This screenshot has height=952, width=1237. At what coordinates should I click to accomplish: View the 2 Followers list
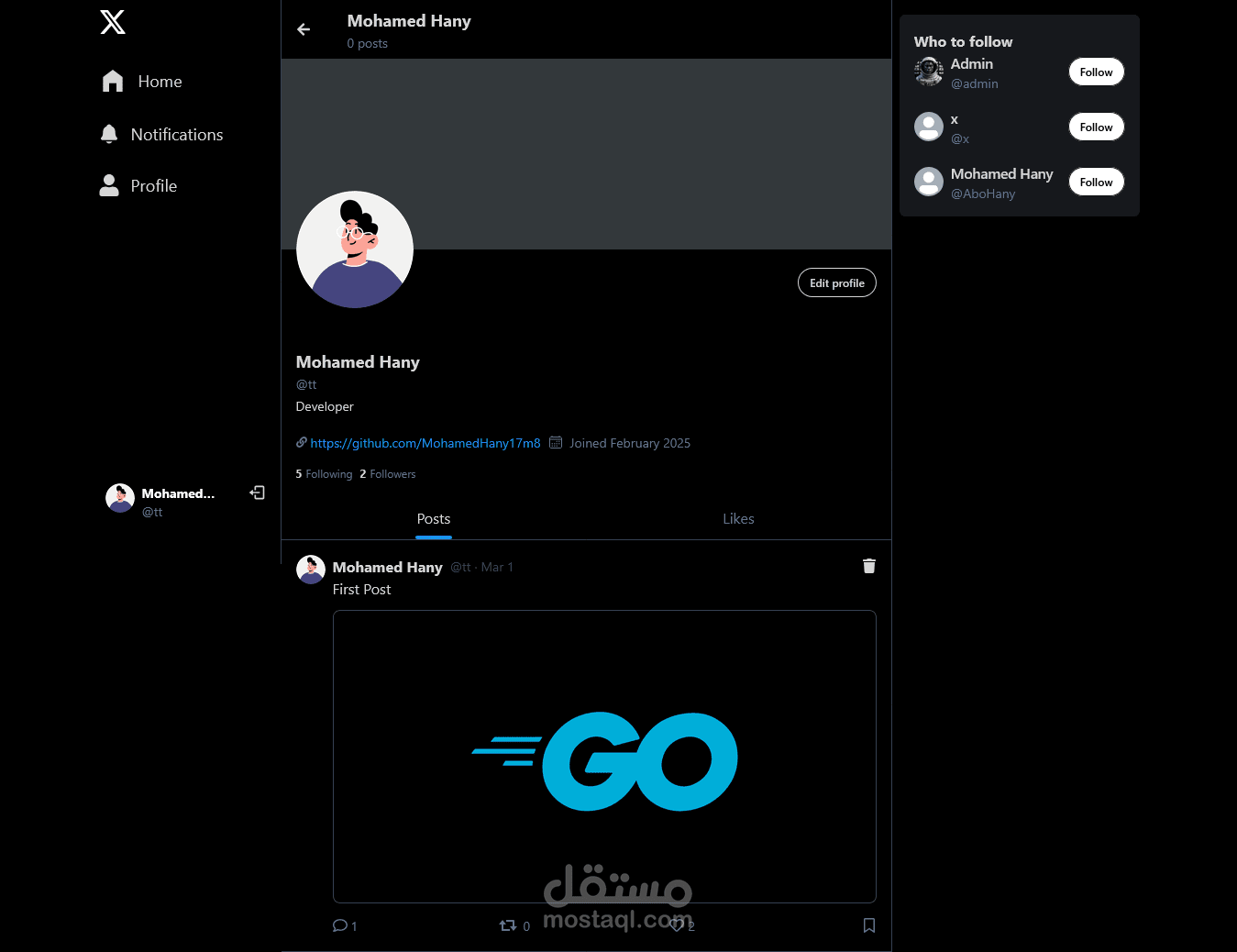coord(388,474)
